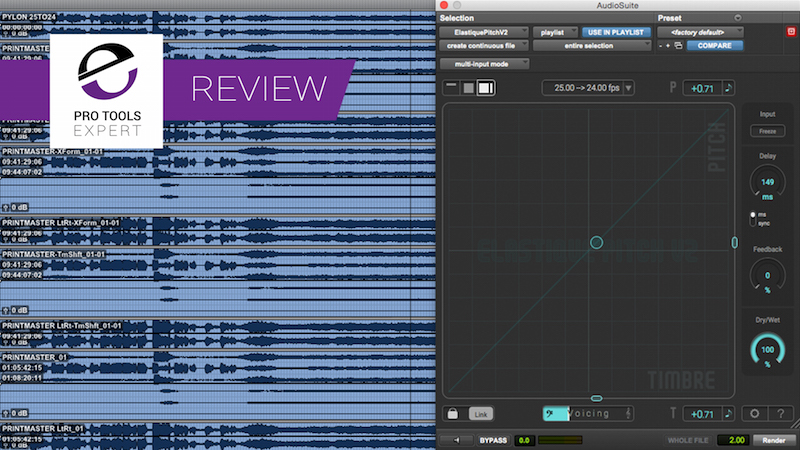Click the previous preset minus icon
This screenshot has height=450, width=800.
pos(661,46)
